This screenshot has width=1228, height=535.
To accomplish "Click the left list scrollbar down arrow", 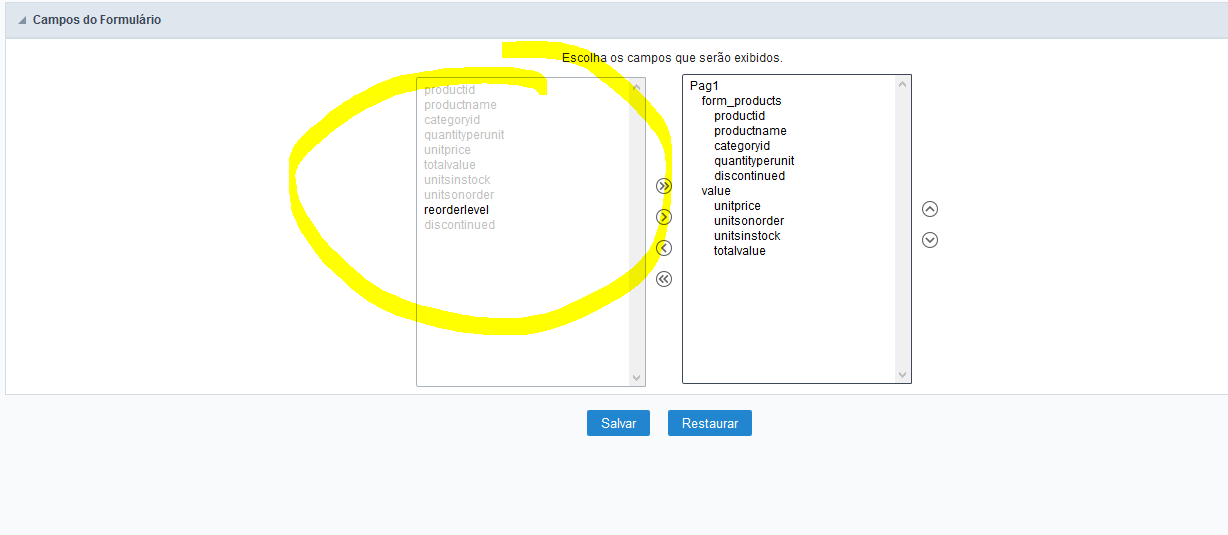I will [637, 377].
